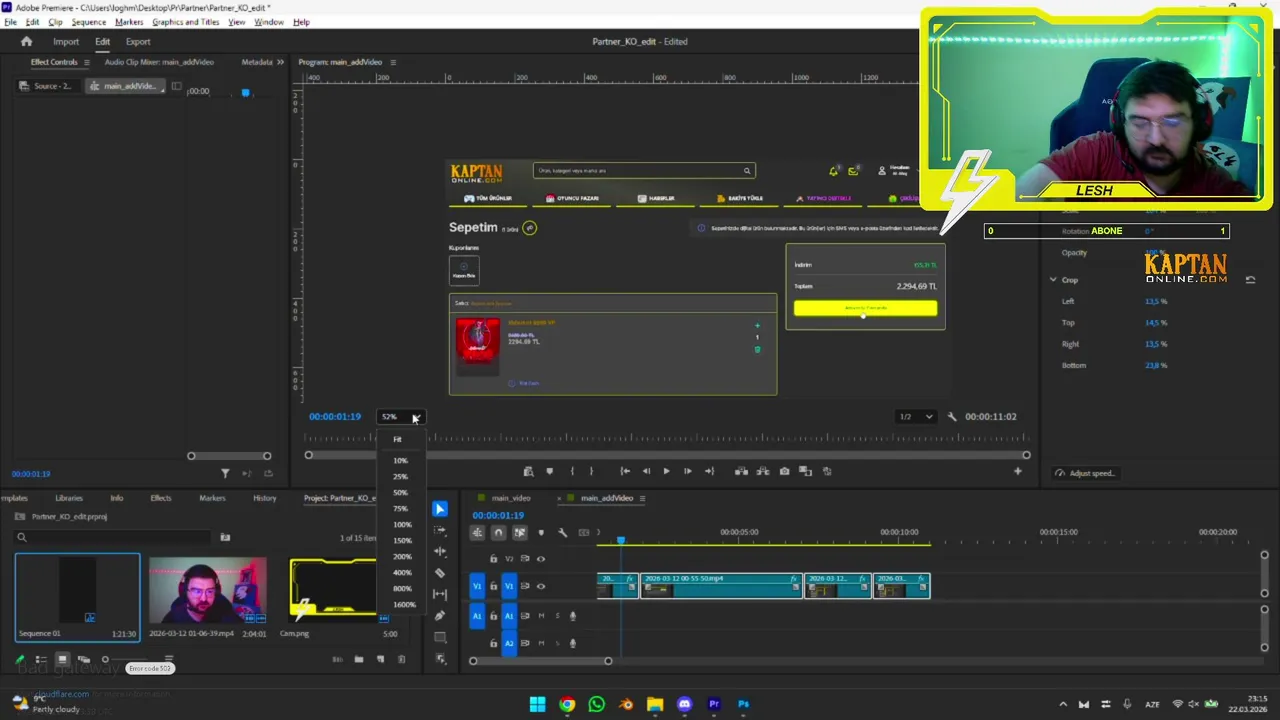Add a marker in timeline header
1280x720 pixels.
tap(541, 532)
